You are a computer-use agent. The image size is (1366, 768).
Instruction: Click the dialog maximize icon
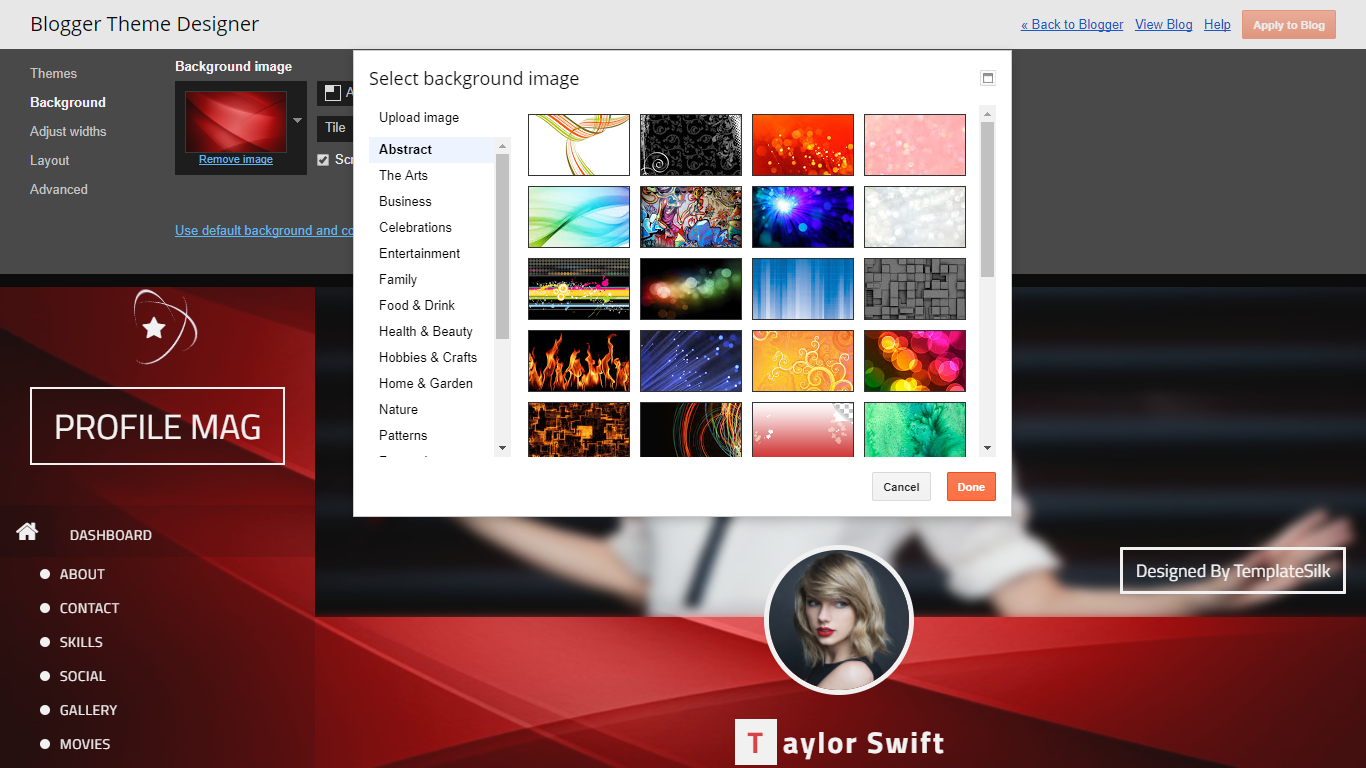988,79
